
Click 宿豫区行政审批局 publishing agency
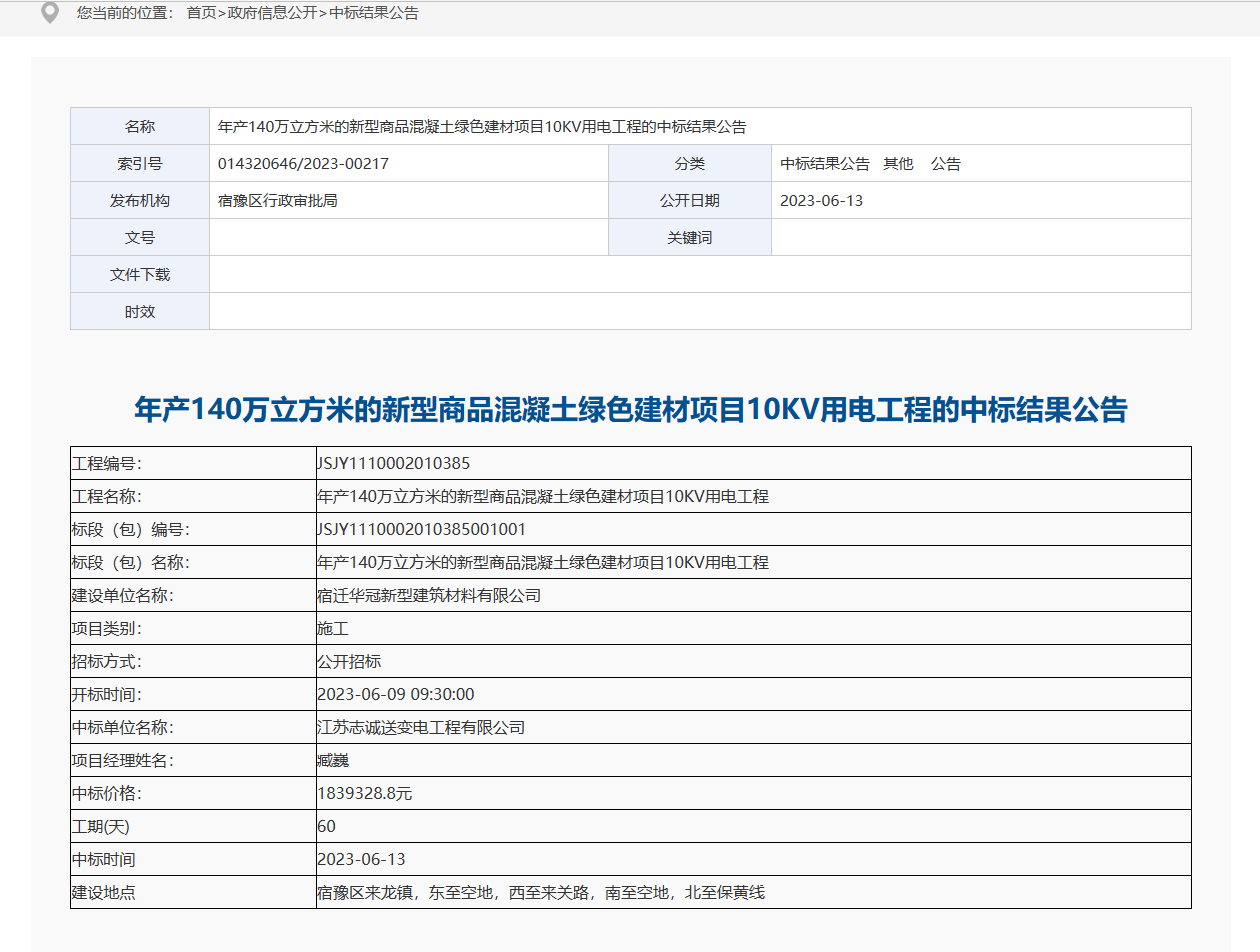point(278,201)
